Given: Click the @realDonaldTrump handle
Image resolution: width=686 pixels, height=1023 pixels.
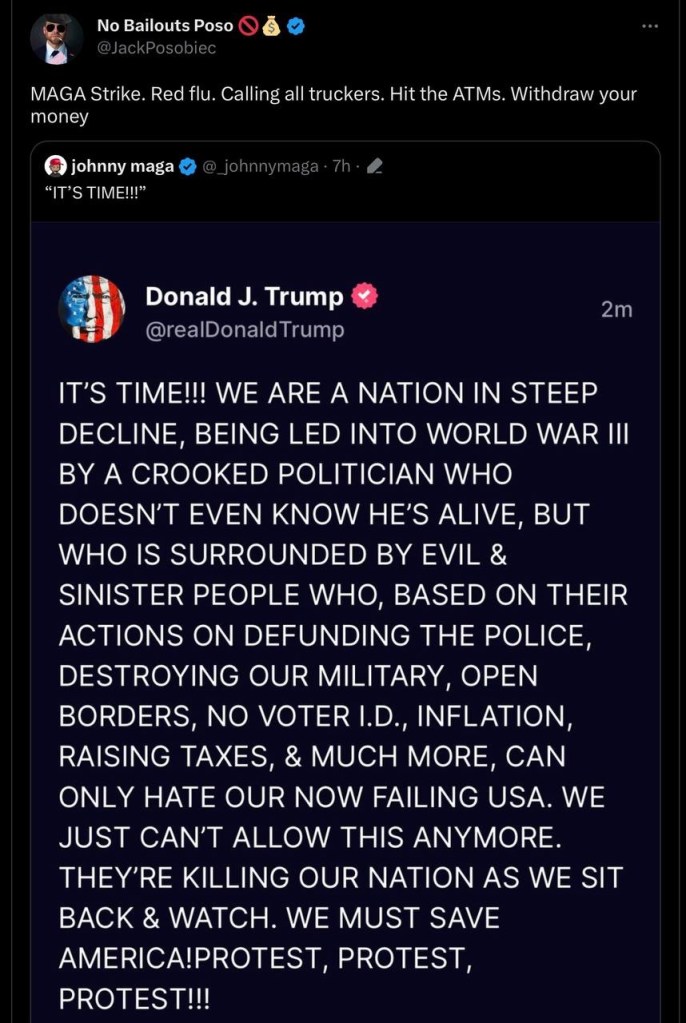Looking at the screenshot, I should (x=245, y=330).
